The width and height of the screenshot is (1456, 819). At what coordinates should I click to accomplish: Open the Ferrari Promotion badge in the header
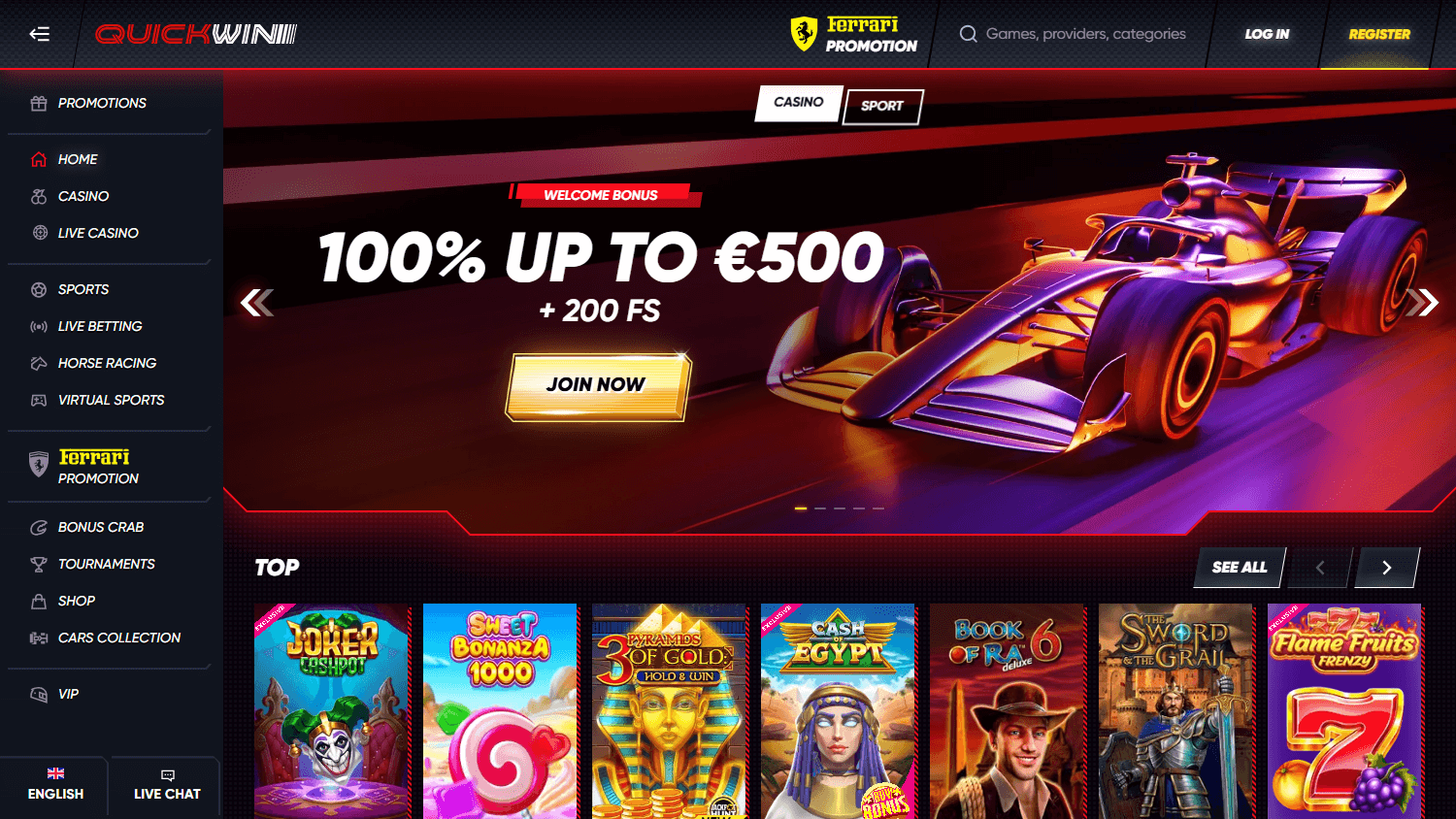(x=853, y=34)
